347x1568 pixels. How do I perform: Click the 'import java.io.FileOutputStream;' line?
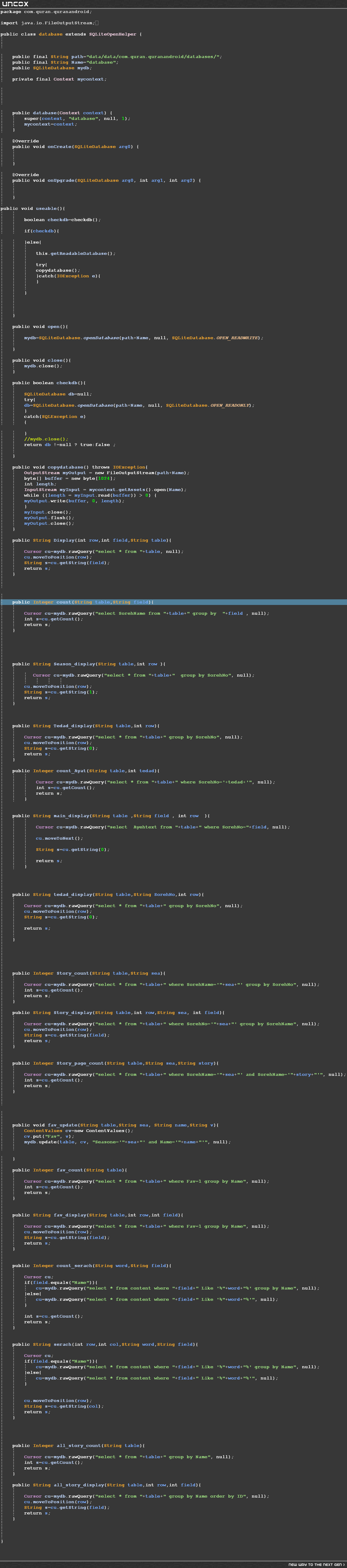[47, 23]
